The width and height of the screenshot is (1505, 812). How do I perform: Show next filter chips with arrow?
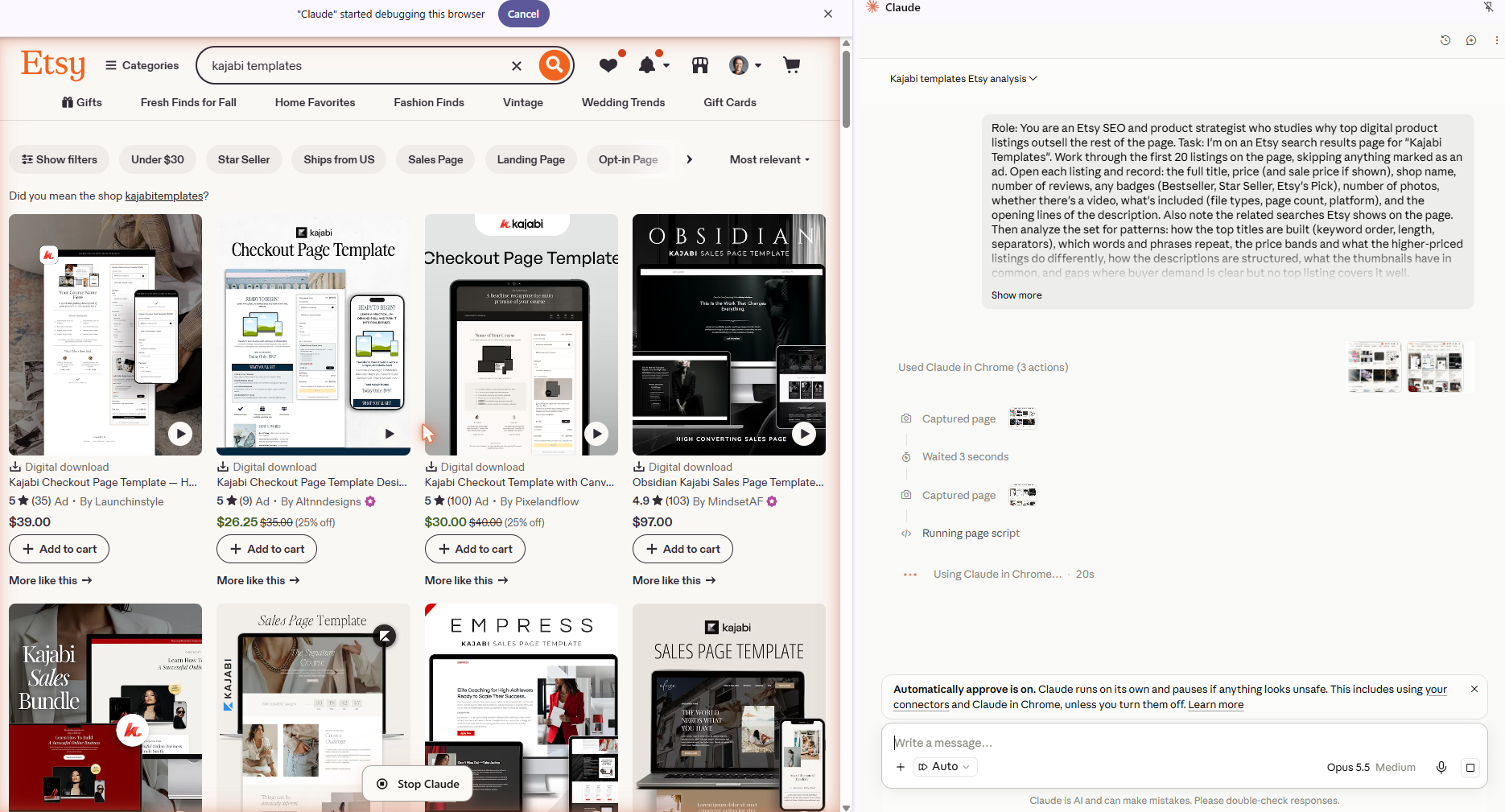point(689,159)
